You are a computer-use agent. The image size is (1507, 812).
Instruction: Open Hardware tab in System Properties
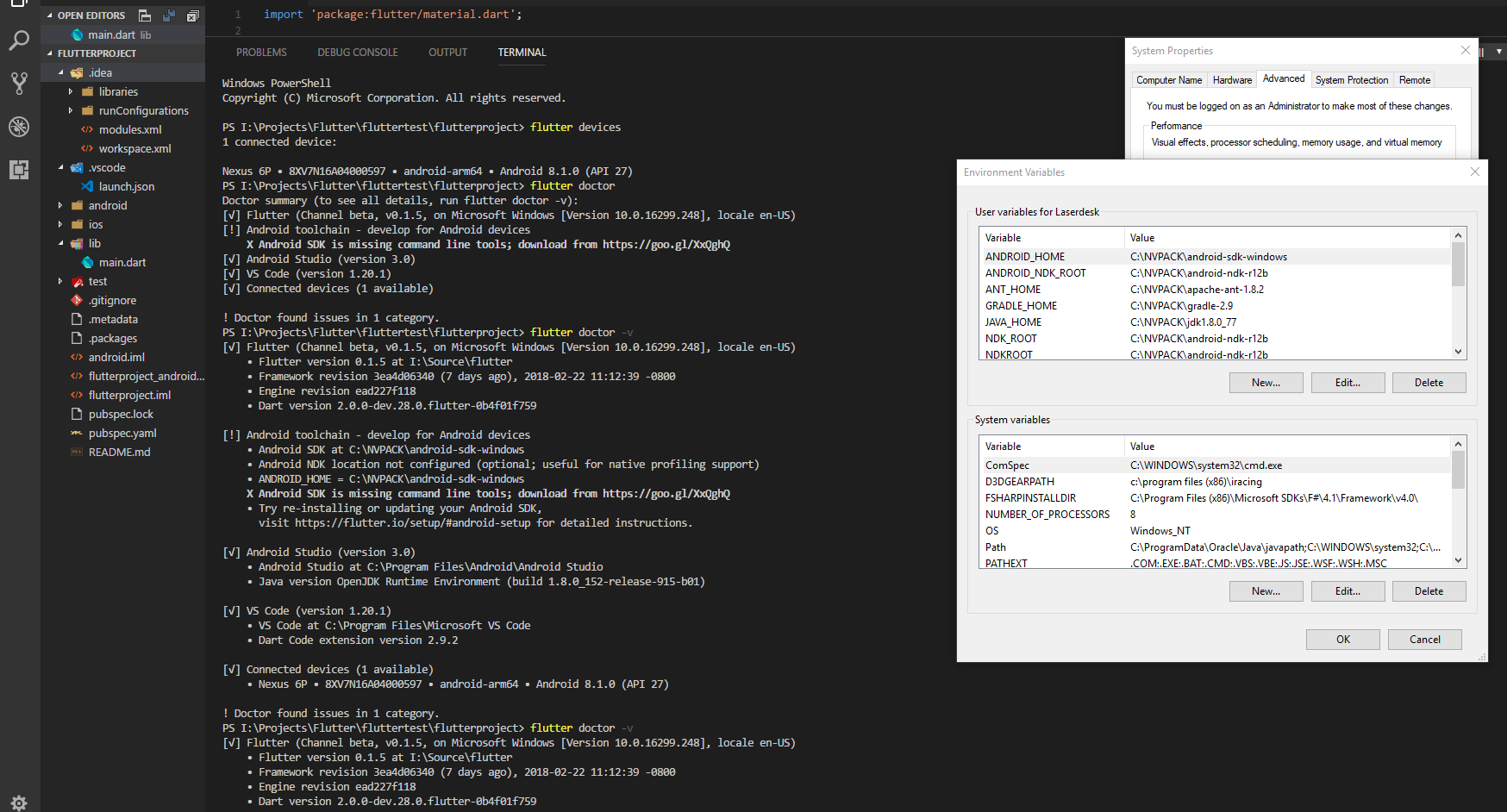pos(1232,80)
